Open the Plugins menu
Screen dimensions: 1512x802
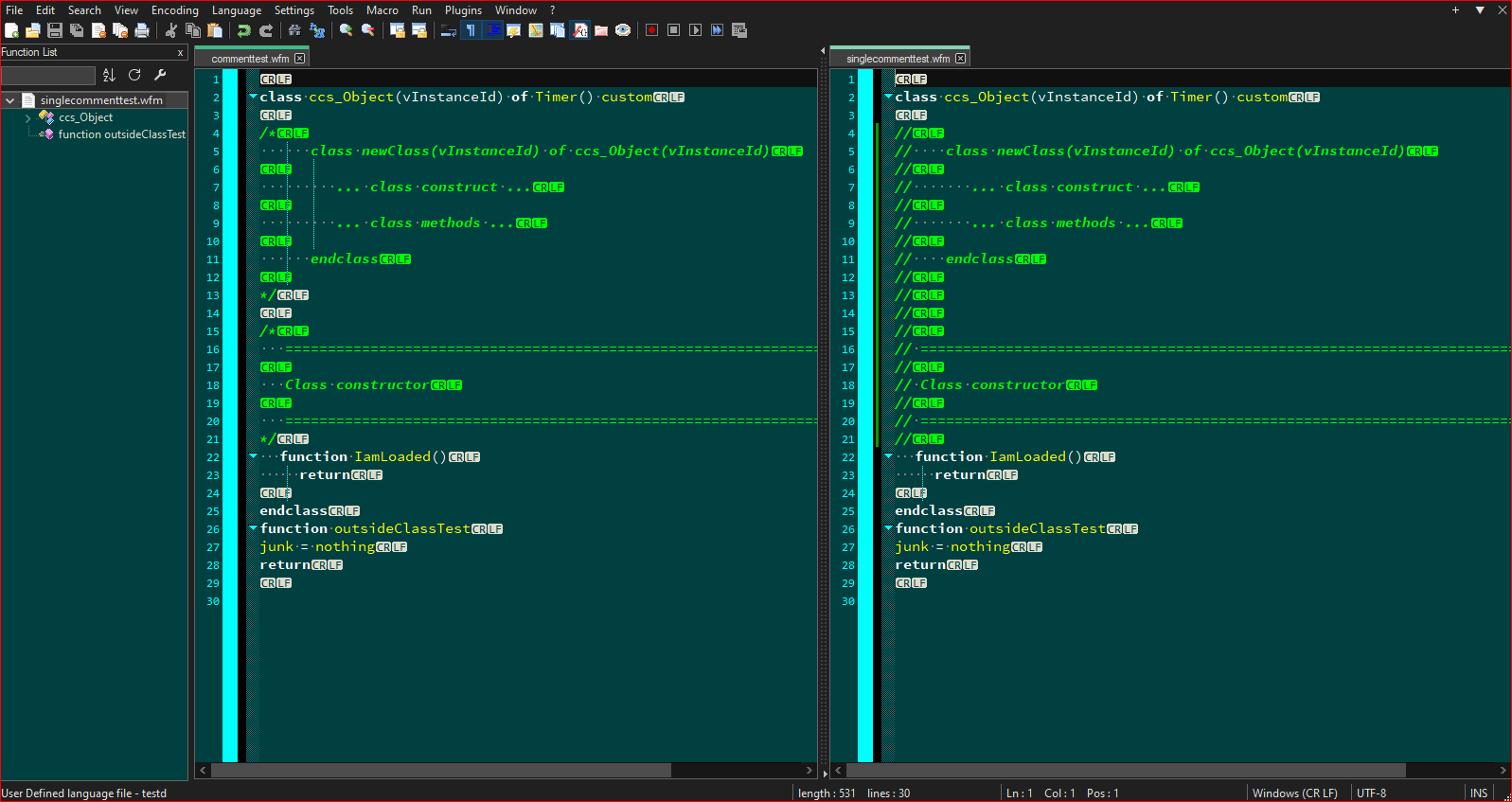(463, 10)
